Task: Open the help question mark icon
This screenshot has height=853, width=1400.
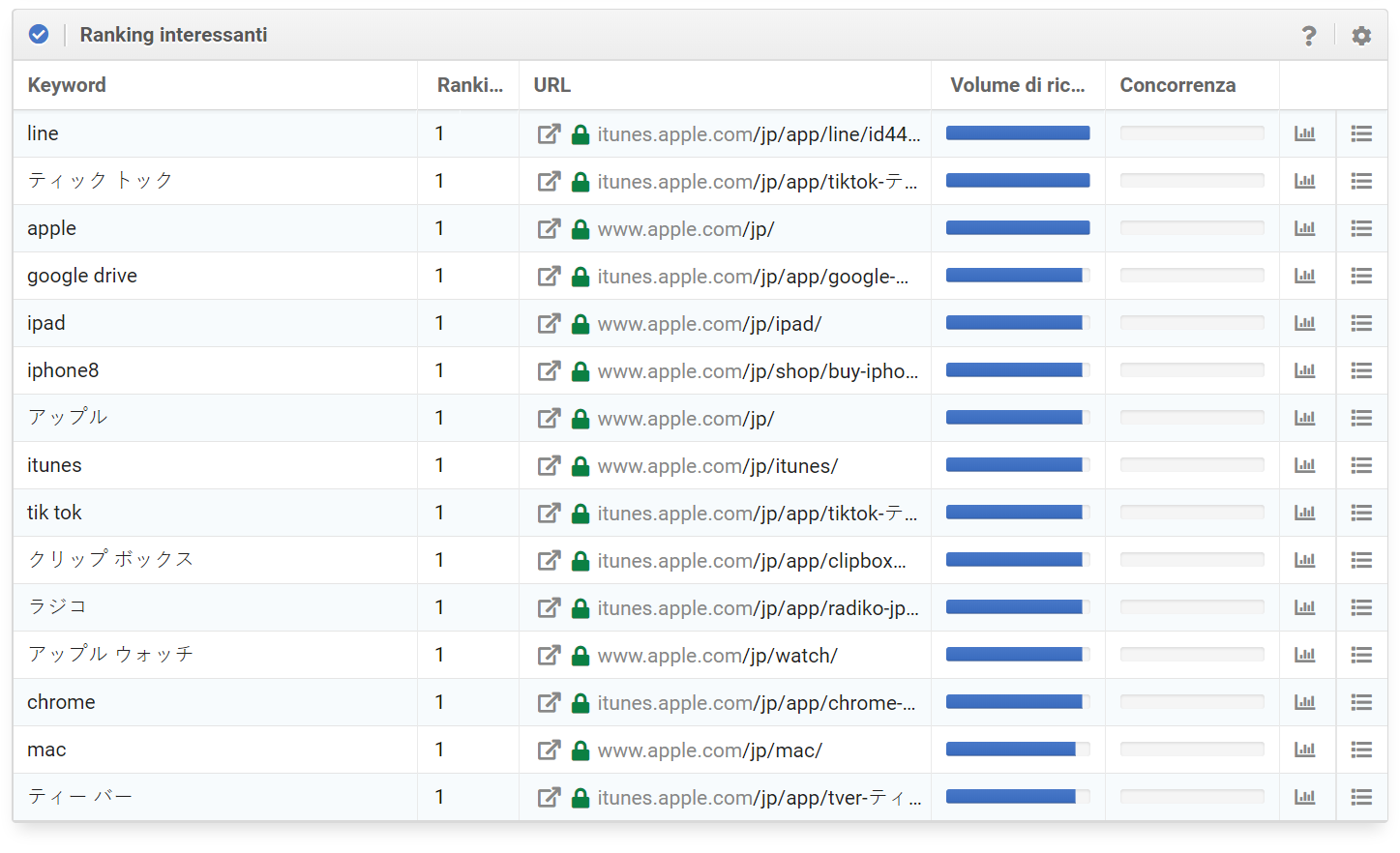Action: point(1309,36)
